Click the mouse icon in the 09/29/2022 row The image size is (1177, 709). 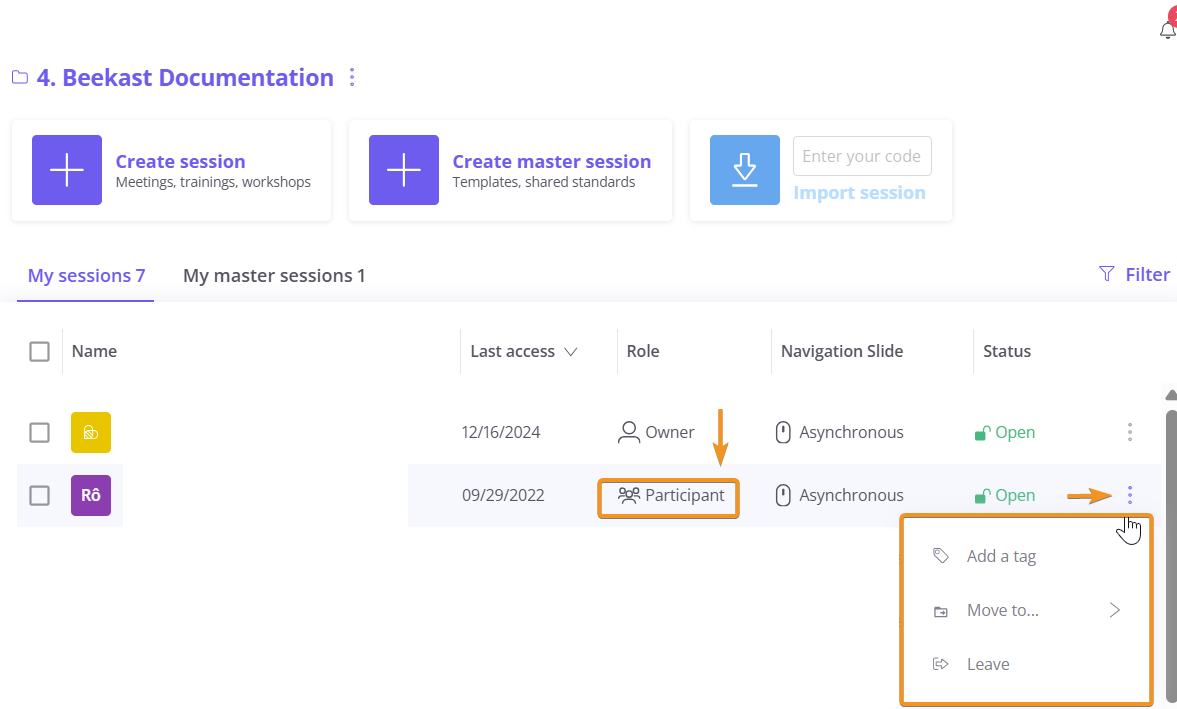coord(783,495)
